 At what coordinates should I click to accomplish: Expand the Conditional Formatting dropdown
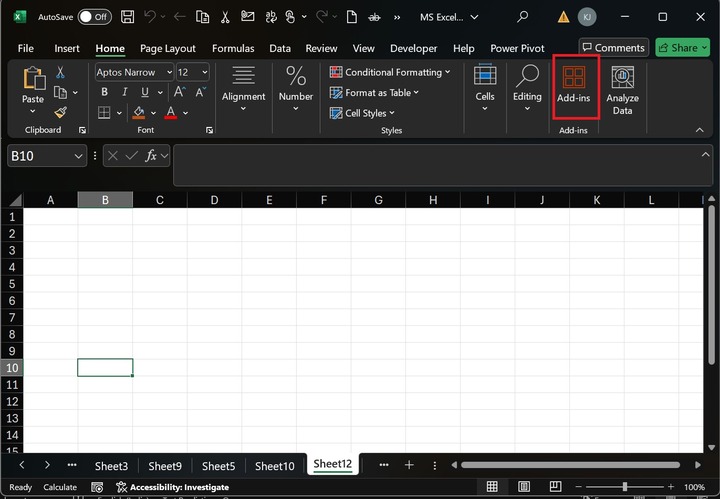390,72
